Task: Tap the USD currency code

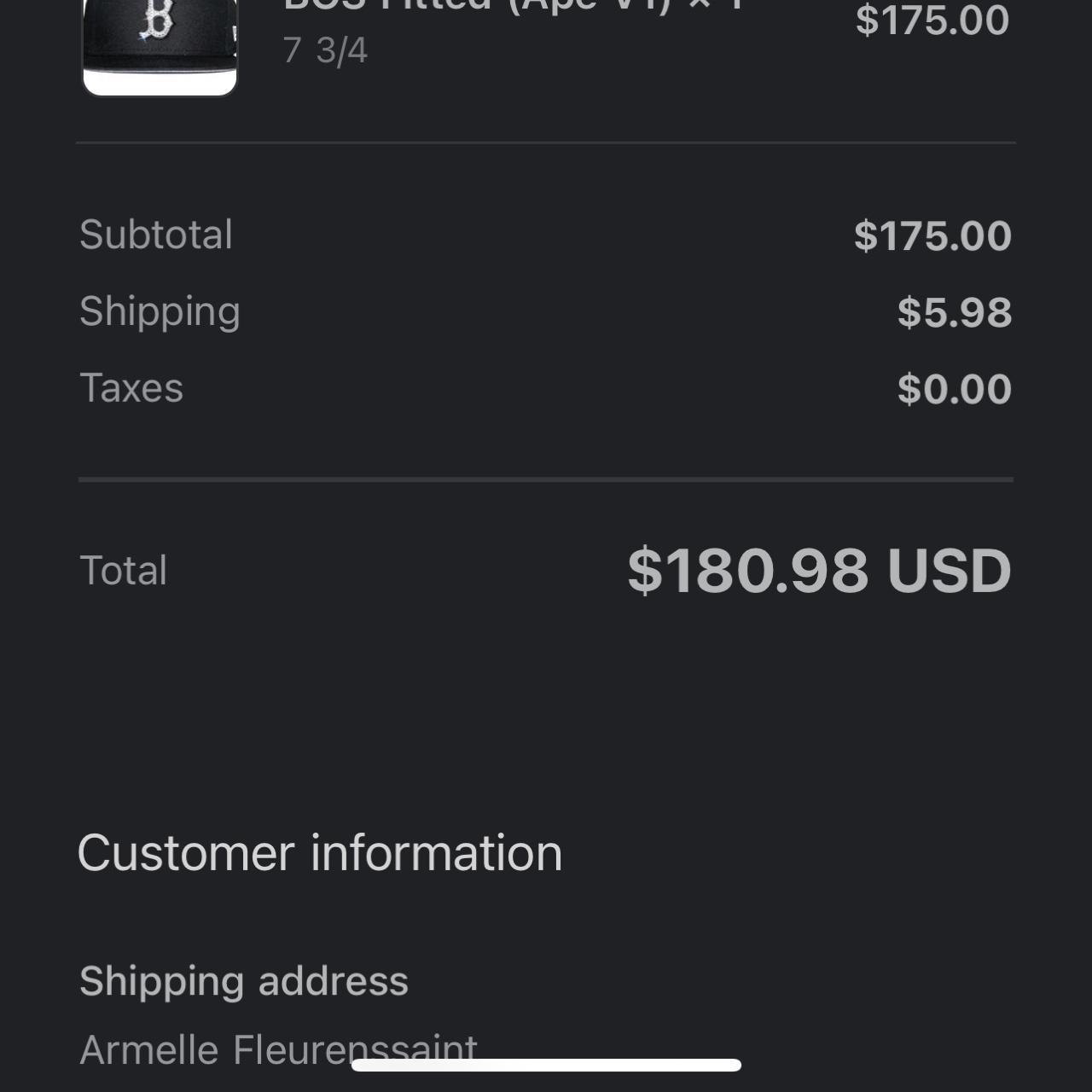Action: click(949, 570)
